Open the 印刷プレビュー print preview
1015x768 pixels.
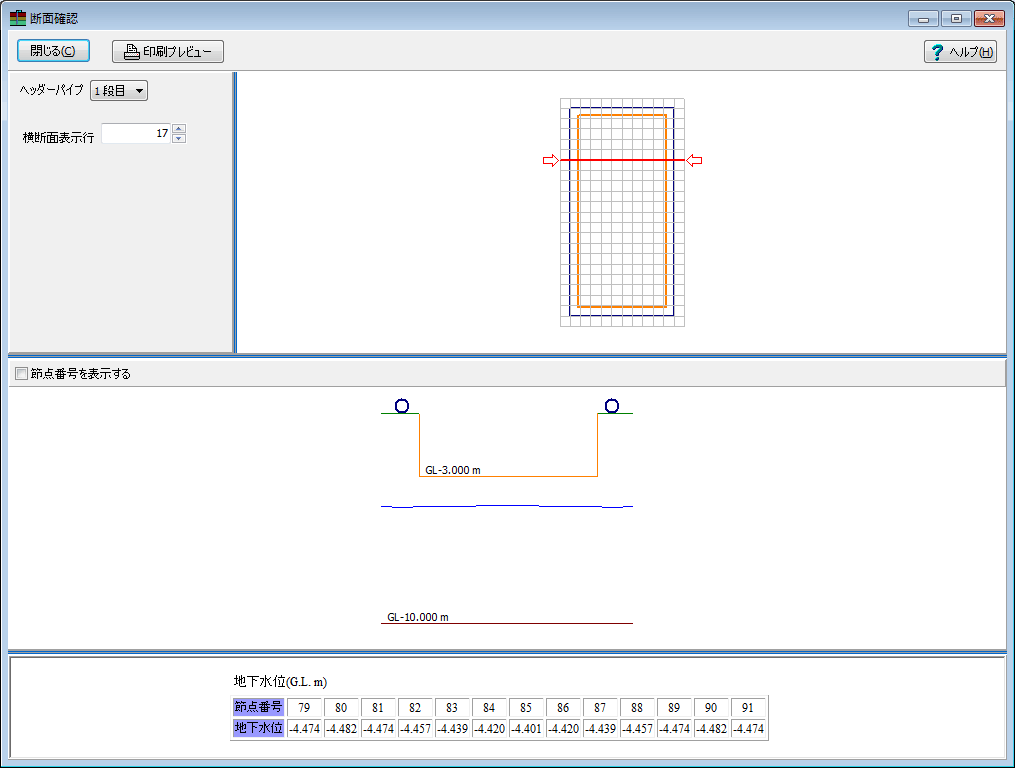[168, 52]
